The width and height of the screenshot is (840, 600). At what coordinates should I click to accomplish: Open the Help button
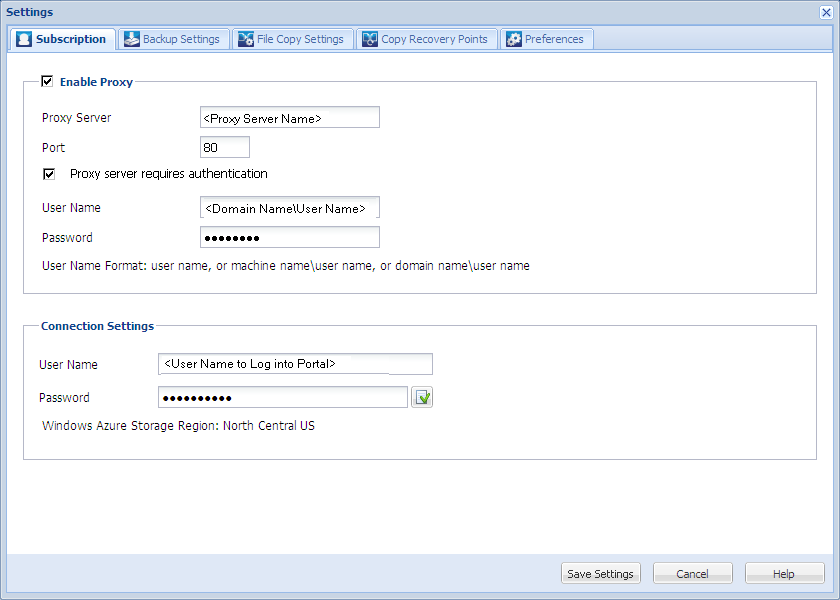(784, 573)
